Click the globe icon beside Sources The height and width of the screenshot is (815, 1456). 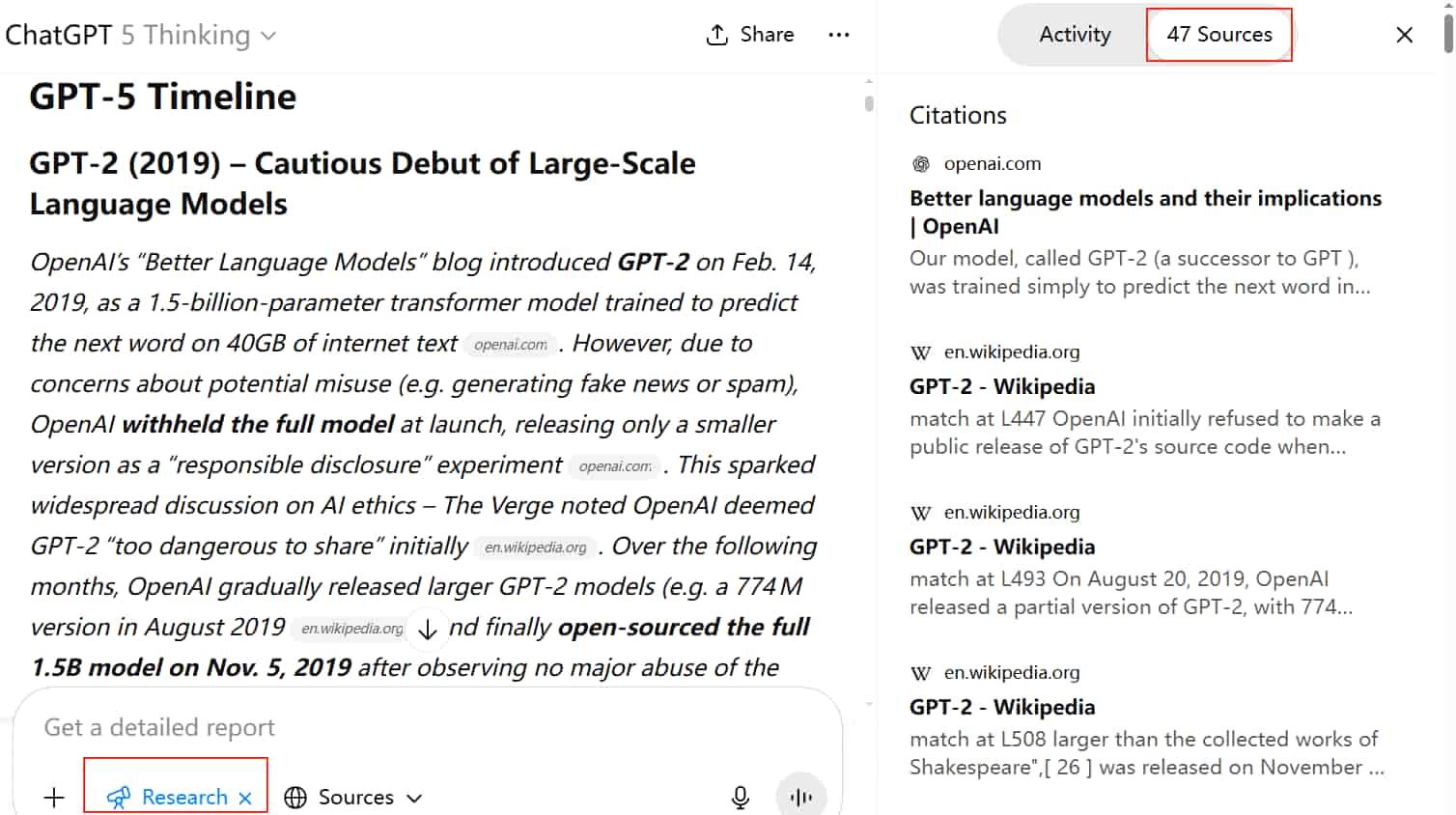295,797
